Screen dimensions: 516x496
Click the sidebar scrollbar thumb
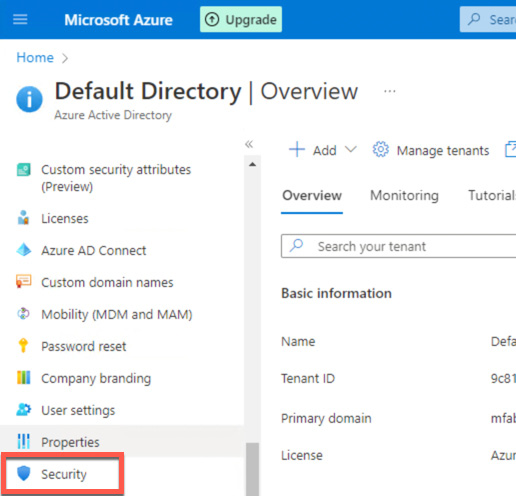pos(252,469)
